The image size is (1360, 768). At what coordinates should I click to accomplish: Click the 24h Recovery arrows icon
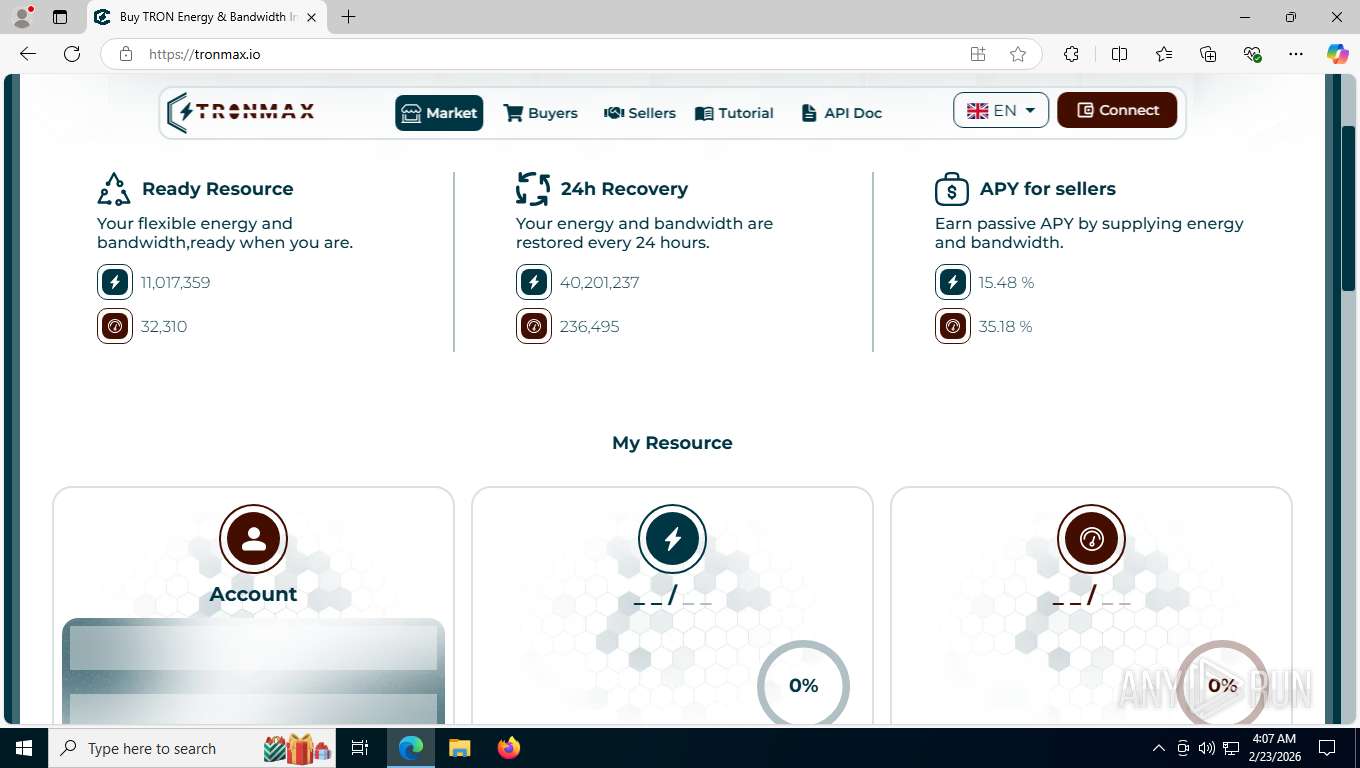click(533, 188)
